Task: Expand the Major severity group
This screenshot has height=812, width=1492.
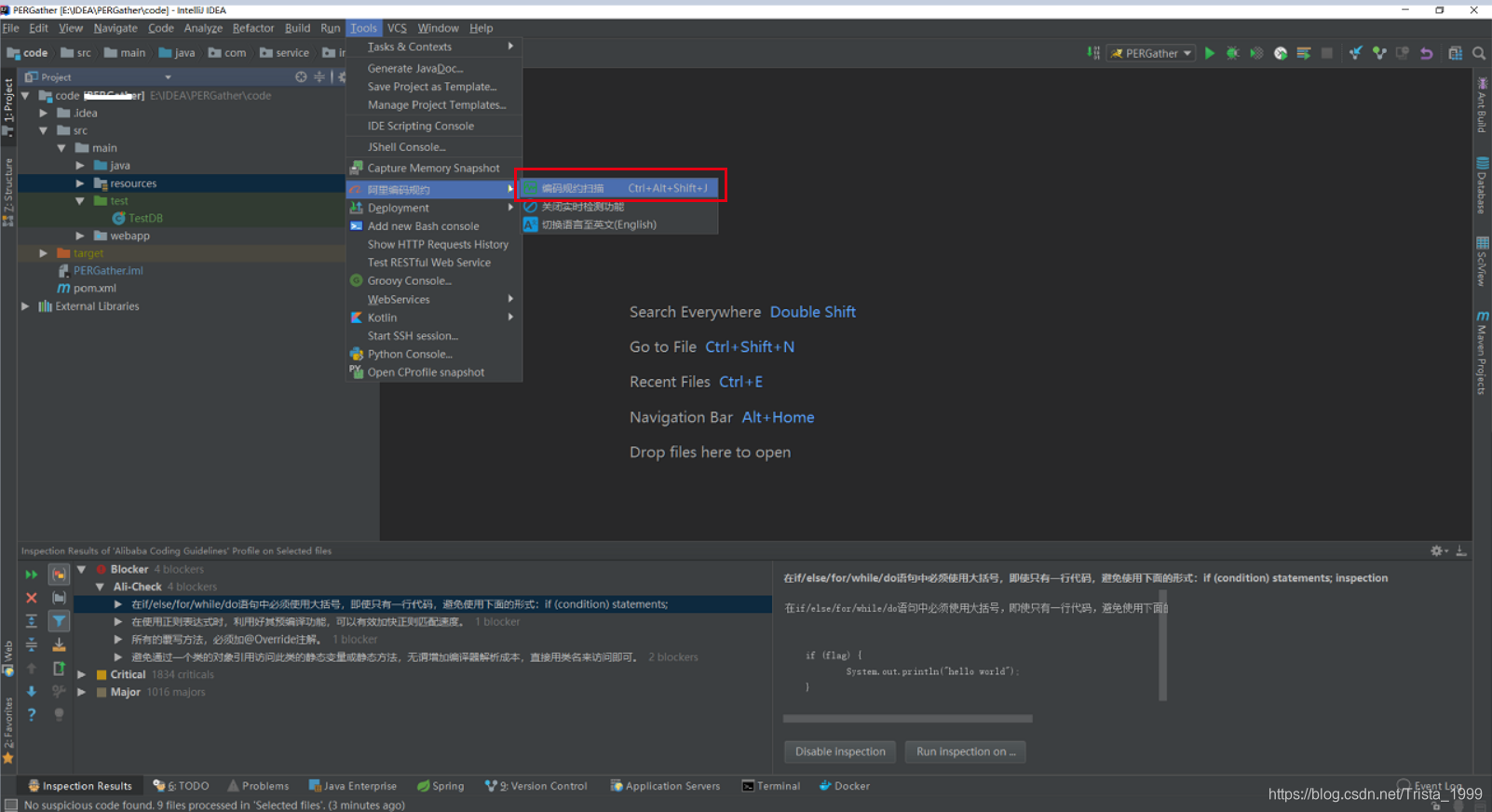Action: (82, 692)
